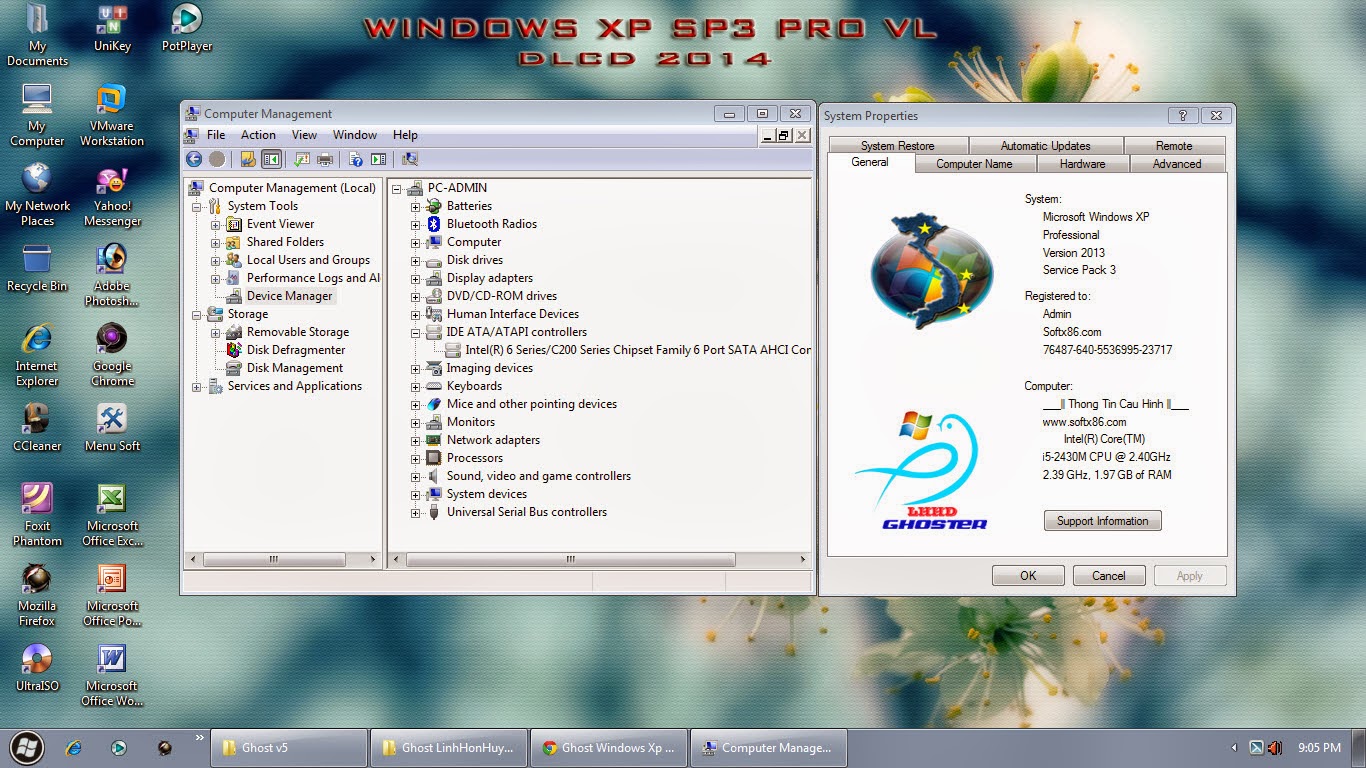
Task: Switch to the Hardware tab in System Properties
Action: click(1083, 164)
